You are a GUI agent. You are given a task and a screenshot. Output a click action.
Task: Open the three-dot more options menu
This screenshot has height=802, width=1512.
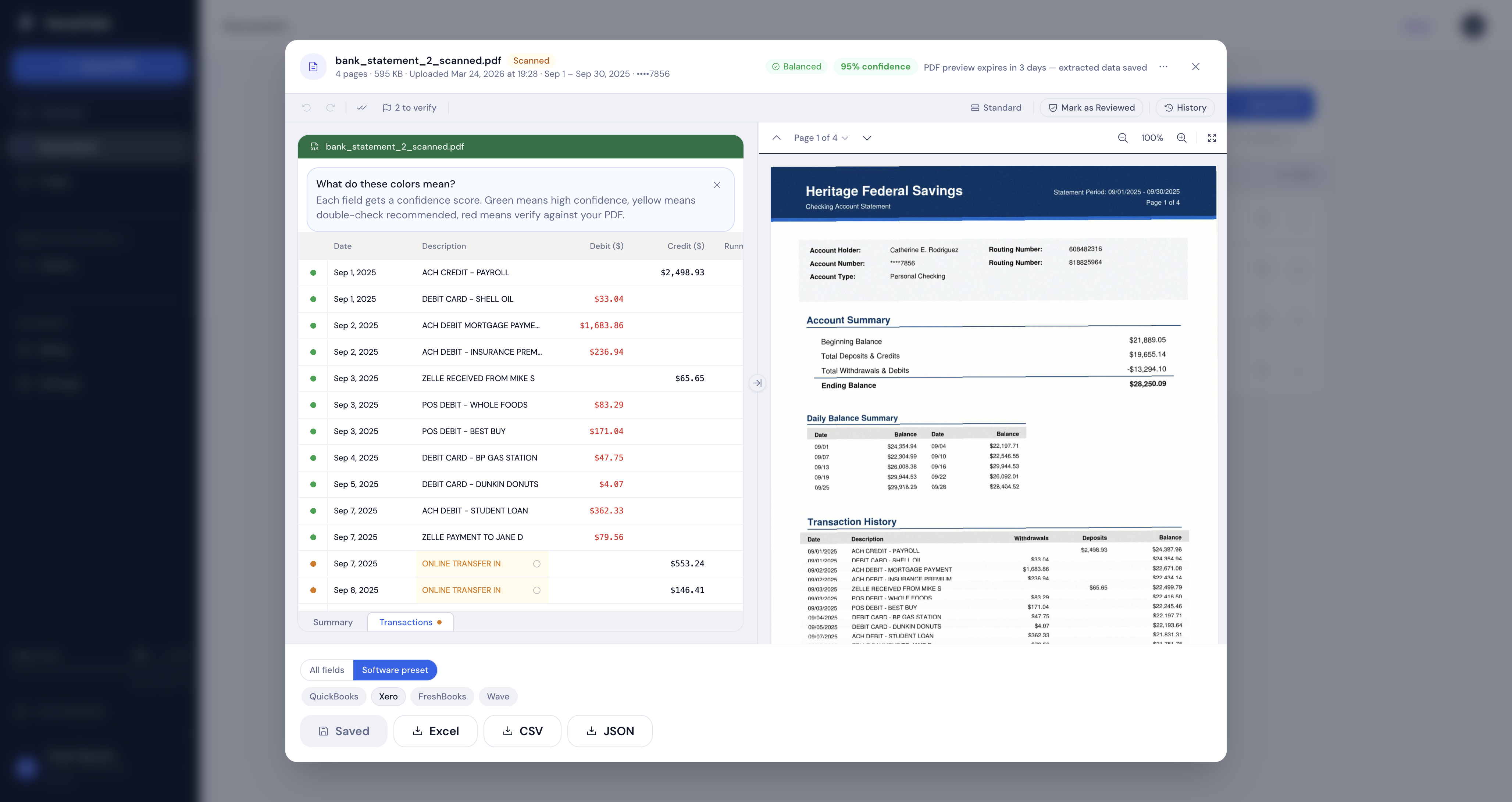point(1163,67)
